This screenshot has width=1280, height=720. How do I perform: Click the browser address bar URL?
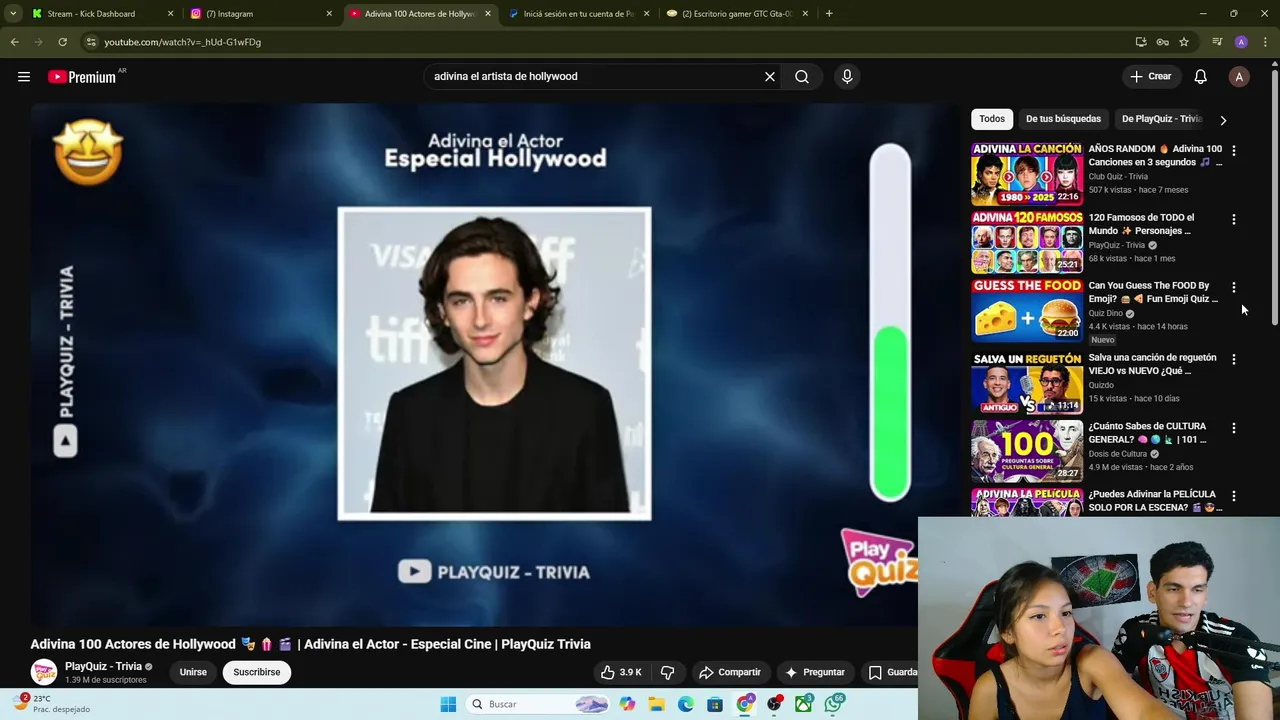[x=182, y=42]
